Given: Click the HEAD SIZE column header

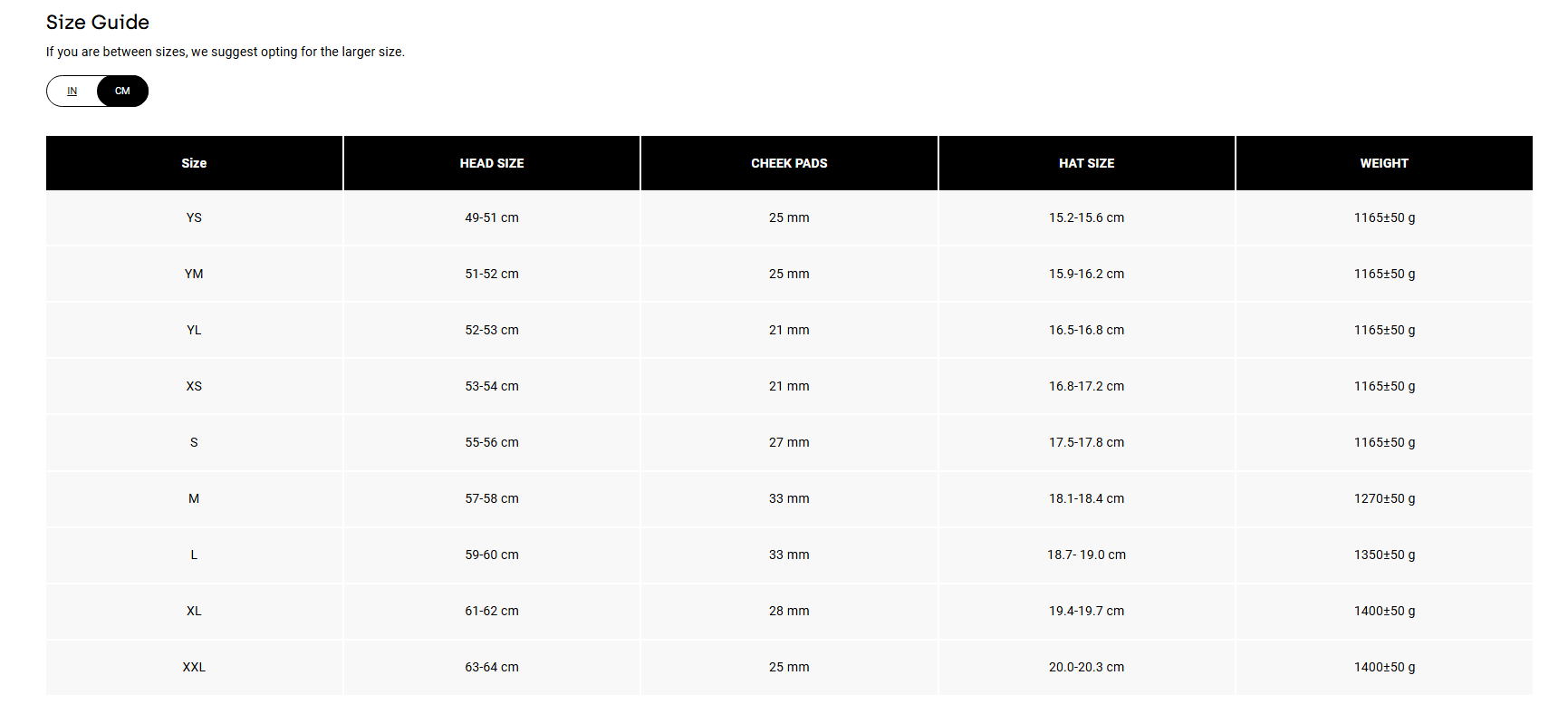Looking at the screenshot, I should pos(491,163).
